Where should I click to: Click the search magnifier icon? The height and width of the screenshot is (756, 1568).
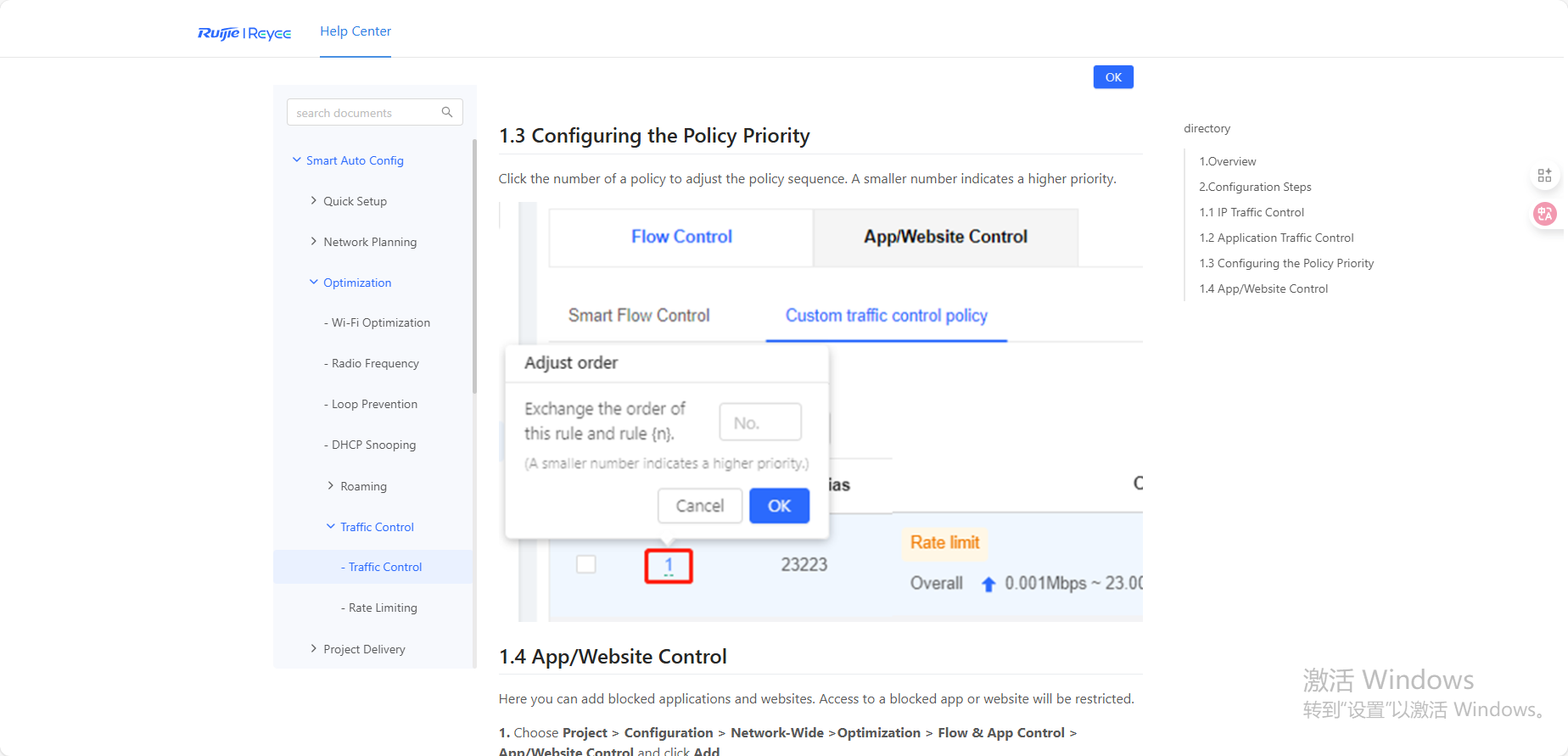pyautogui.click(x=447, y=112)
